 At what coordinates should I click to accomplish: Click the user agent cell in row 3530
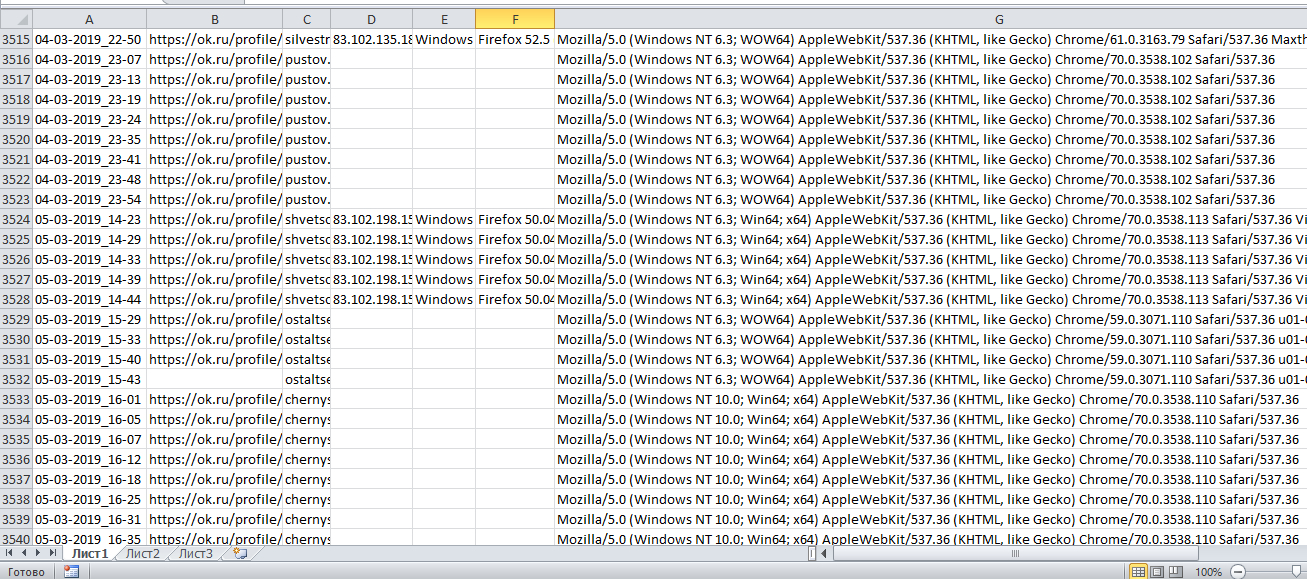pyautogui.click(x=931, y=339)
